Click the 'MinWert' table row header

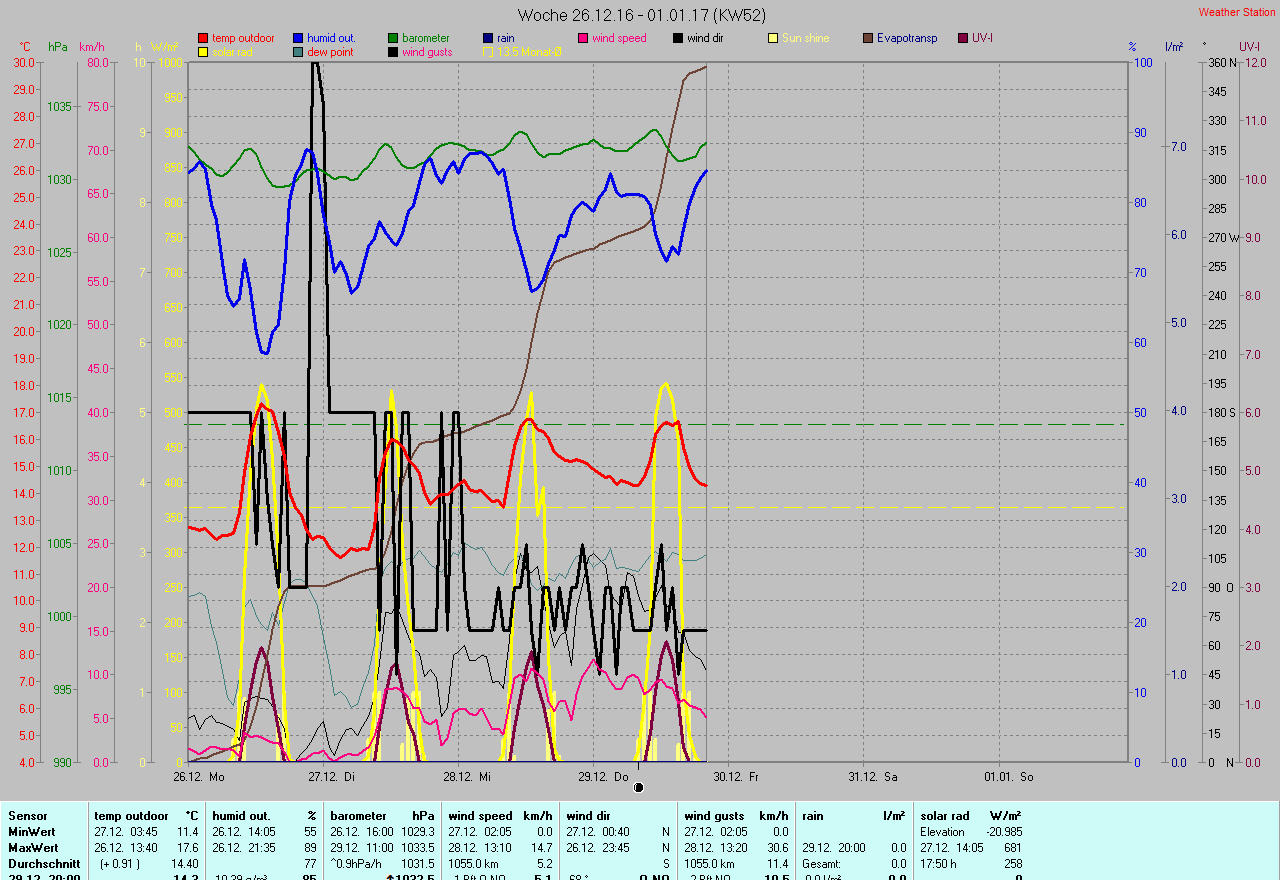[31, 832]
